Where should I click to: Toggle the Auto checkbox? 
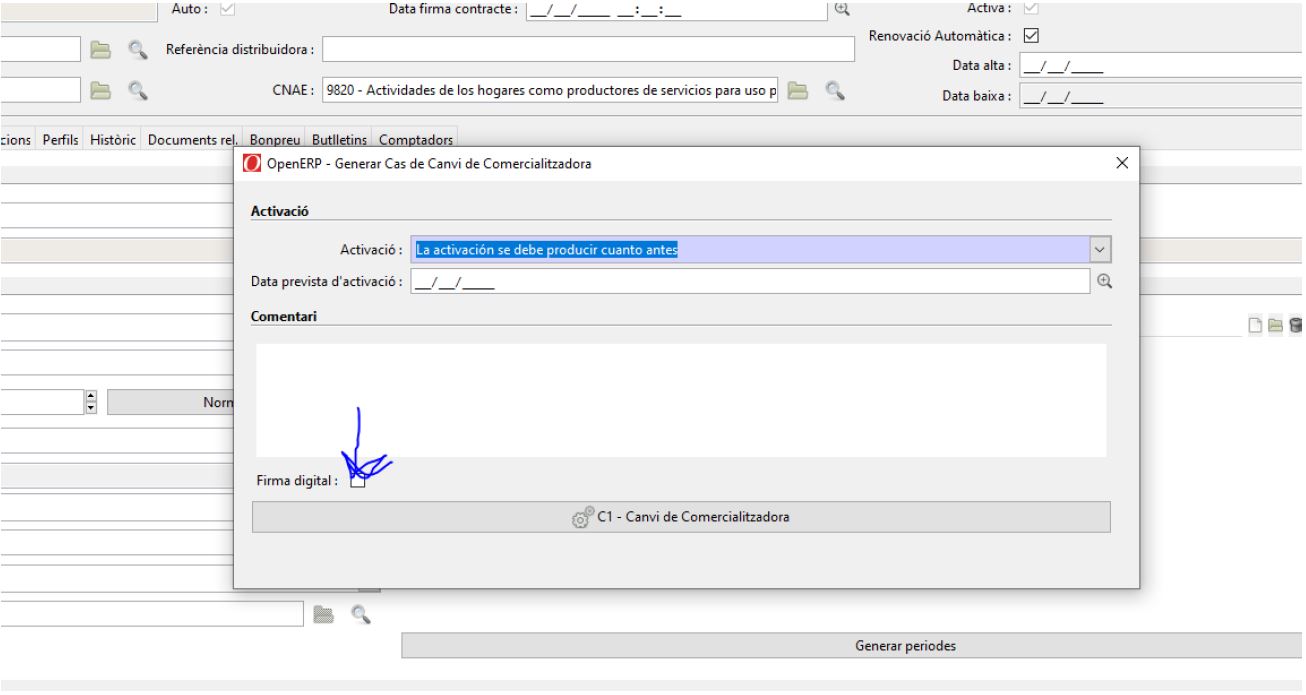pyautogui.click(x=226, y=8)
